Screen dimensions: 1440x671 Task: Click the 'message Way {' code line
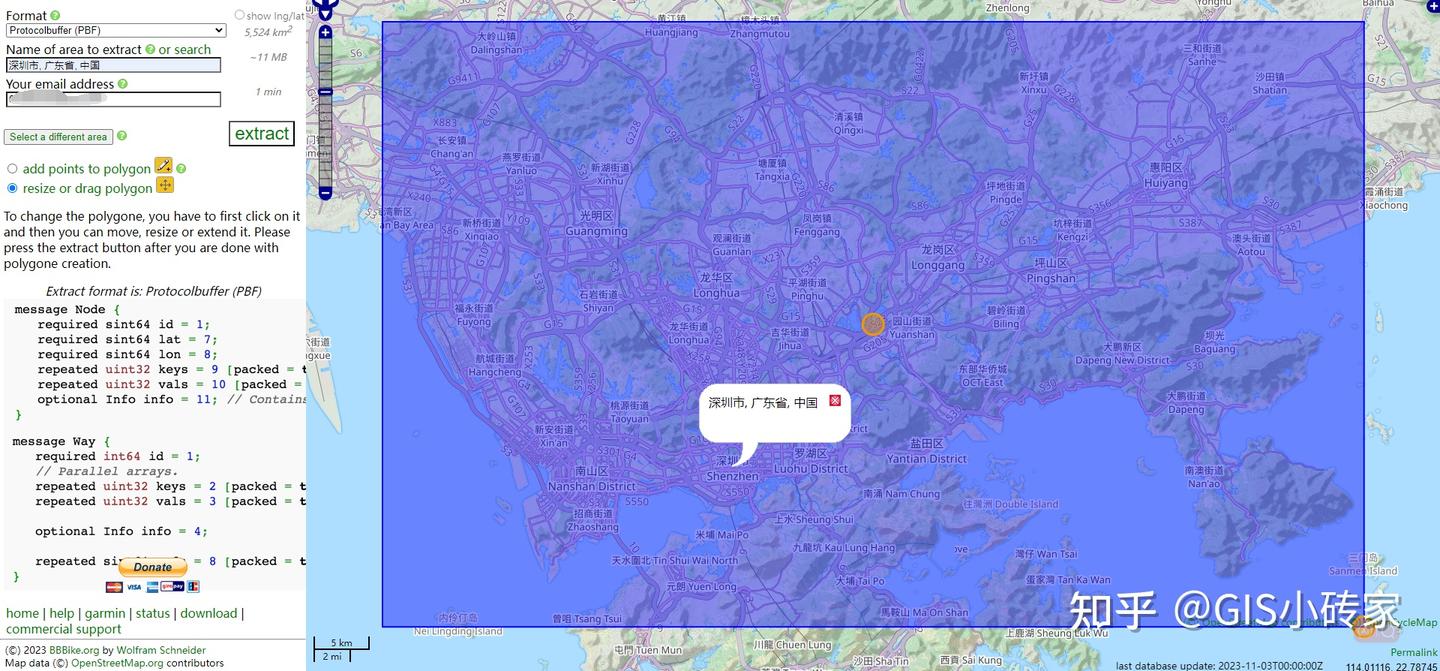tap(61, 442)
